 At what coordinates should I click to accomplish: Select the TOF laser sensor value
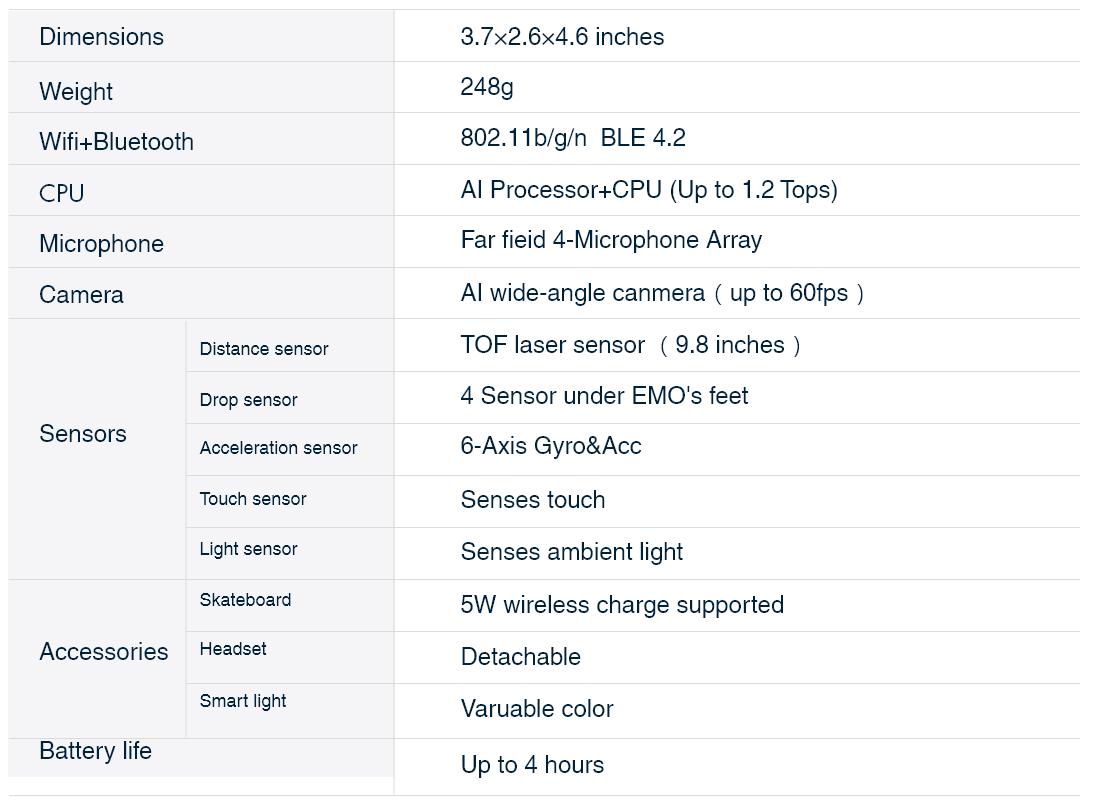630,345
